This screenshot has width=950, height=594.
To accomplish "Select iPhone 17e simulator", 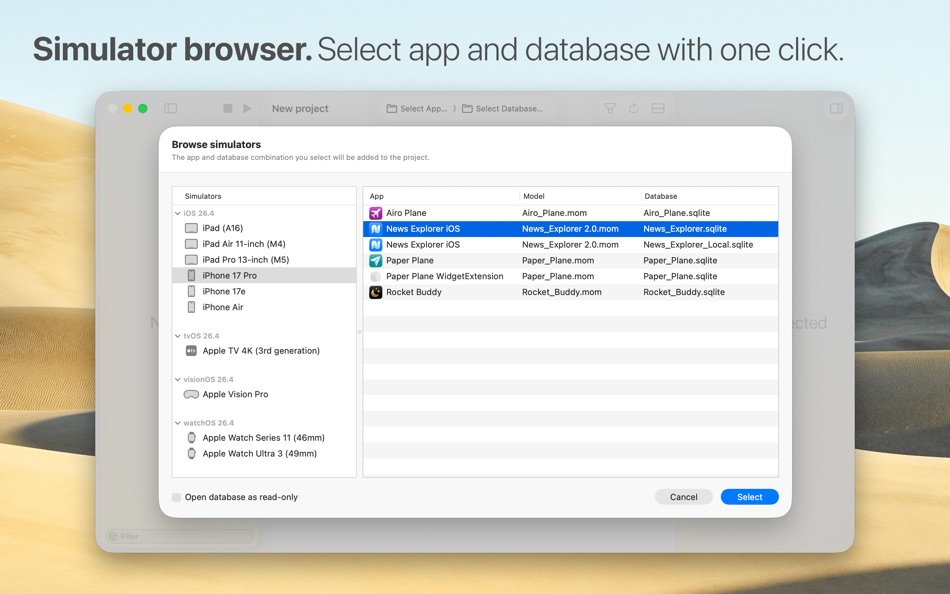I will pyautogui.click(x=264, y=291).
